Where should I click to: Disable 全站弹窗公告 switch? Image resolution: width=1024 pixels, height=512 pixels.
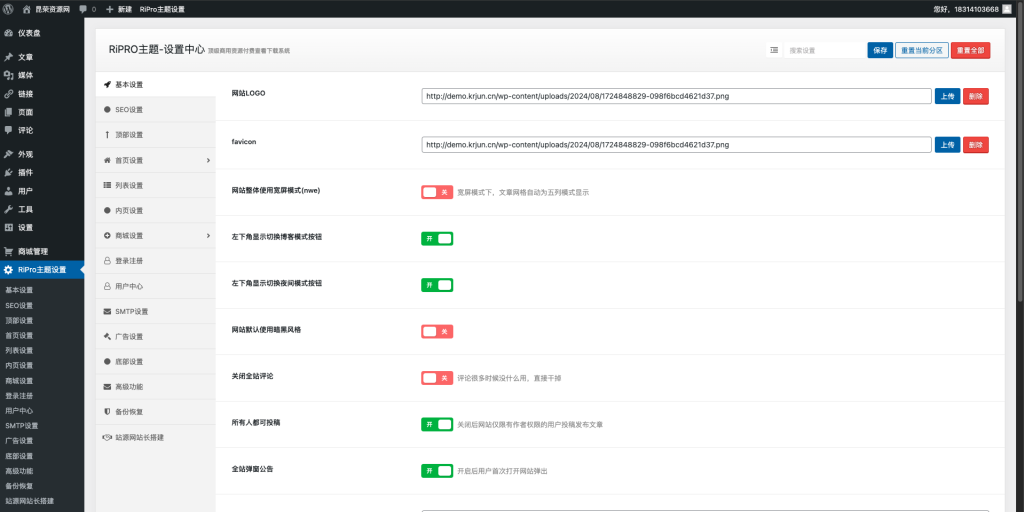coord(437,471)
